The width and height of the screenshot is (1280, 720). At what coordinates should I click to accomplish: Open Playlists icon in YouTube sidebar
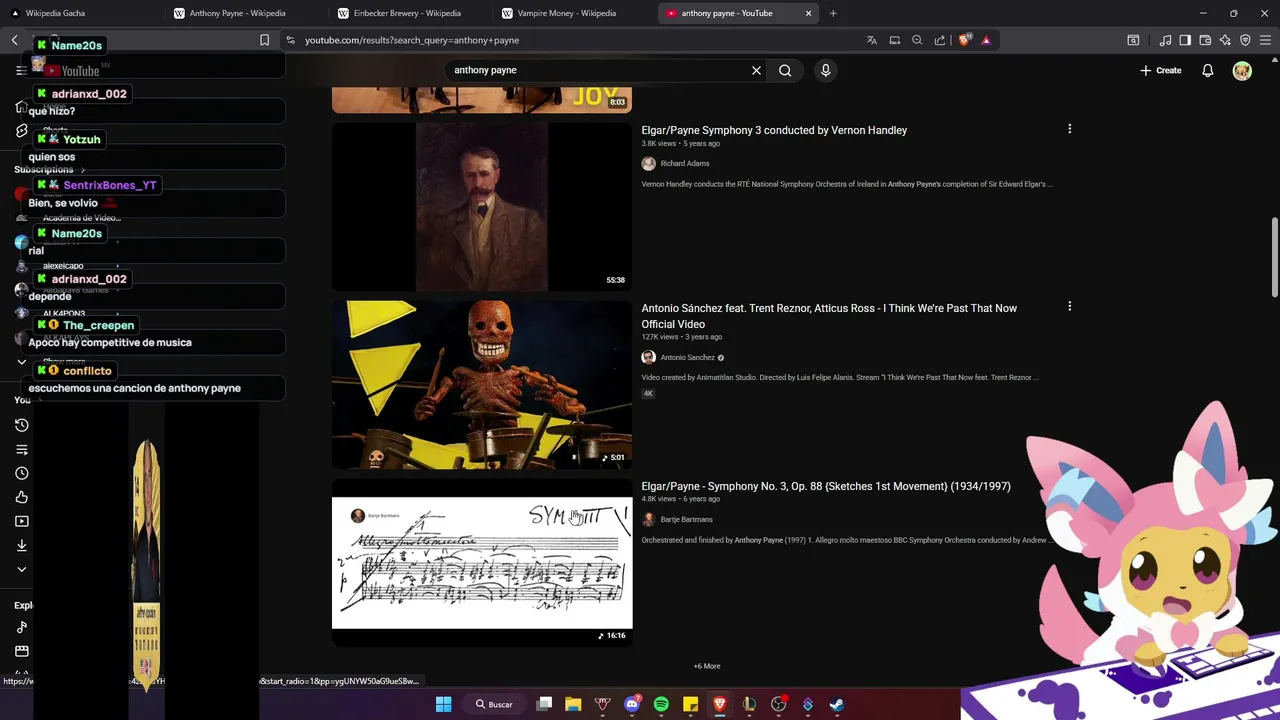click(22, 449)
